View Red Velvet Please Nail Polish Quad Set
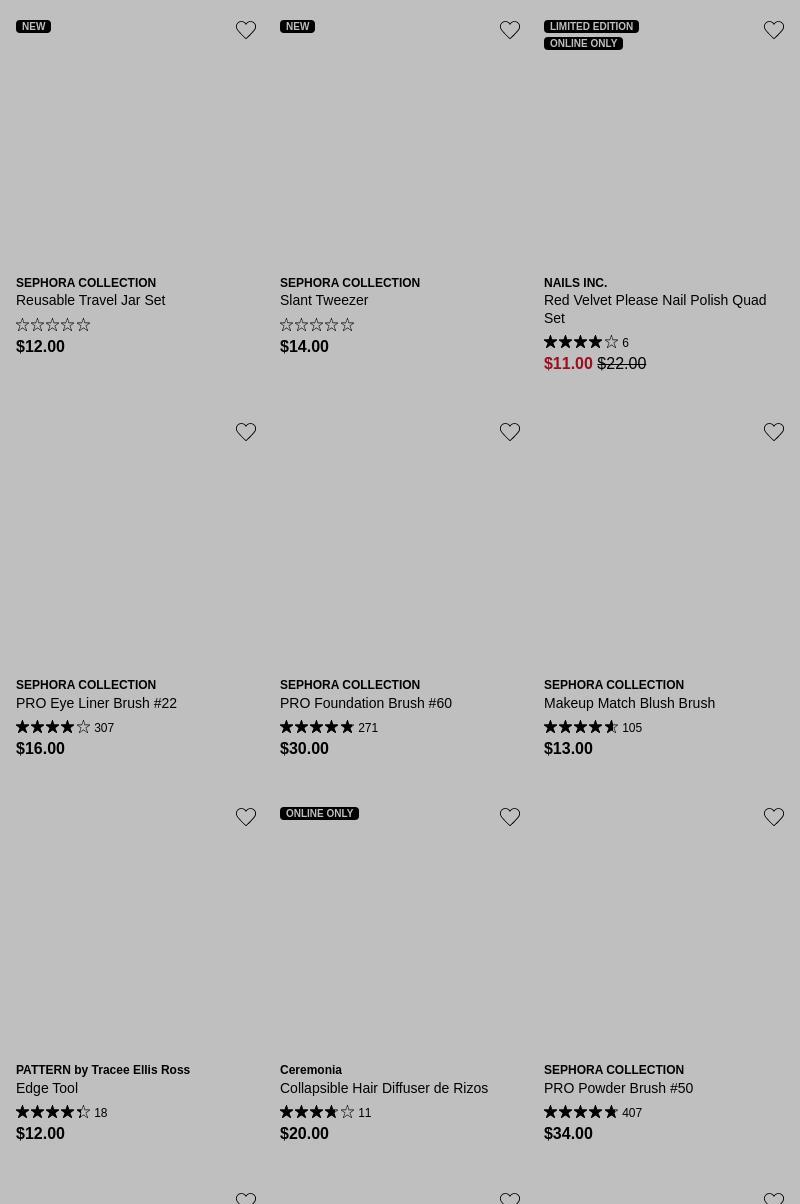This screenshot has height=1204, width=800. (654, 308)
